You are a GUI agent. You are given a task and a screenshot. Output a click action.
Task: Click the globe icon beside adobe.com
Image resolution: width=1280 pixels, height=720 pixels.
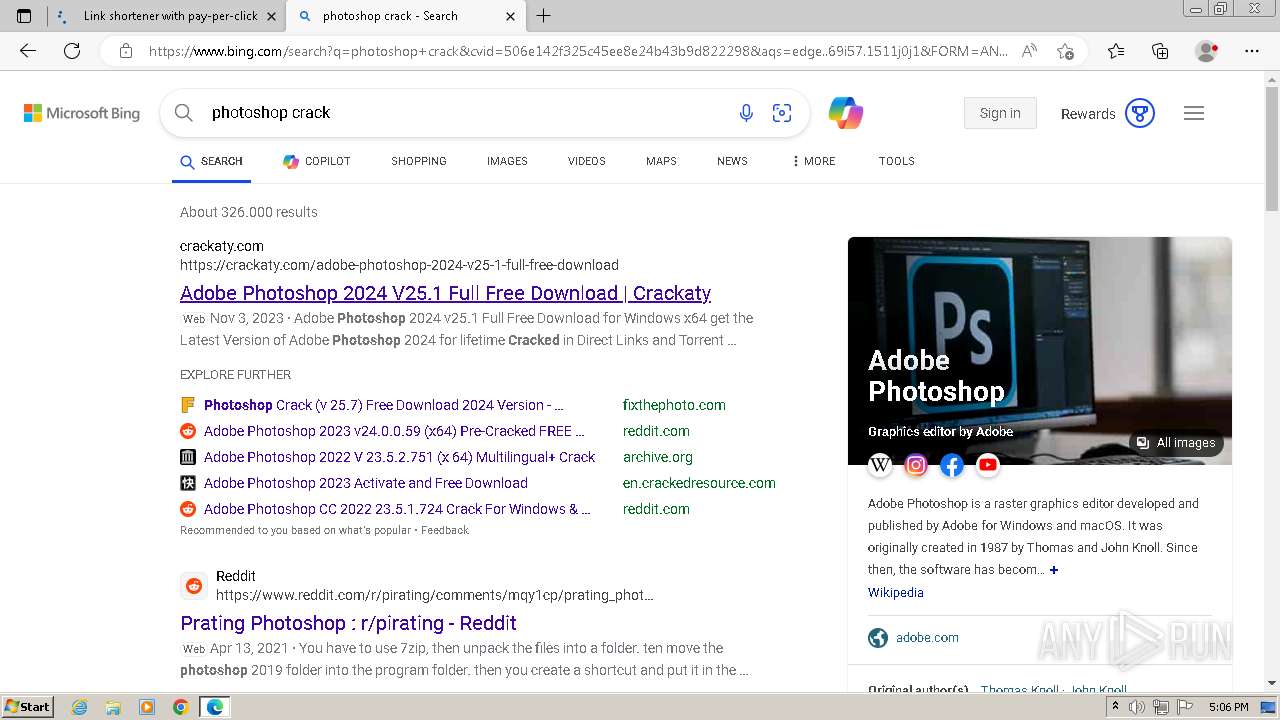[878, 638]
